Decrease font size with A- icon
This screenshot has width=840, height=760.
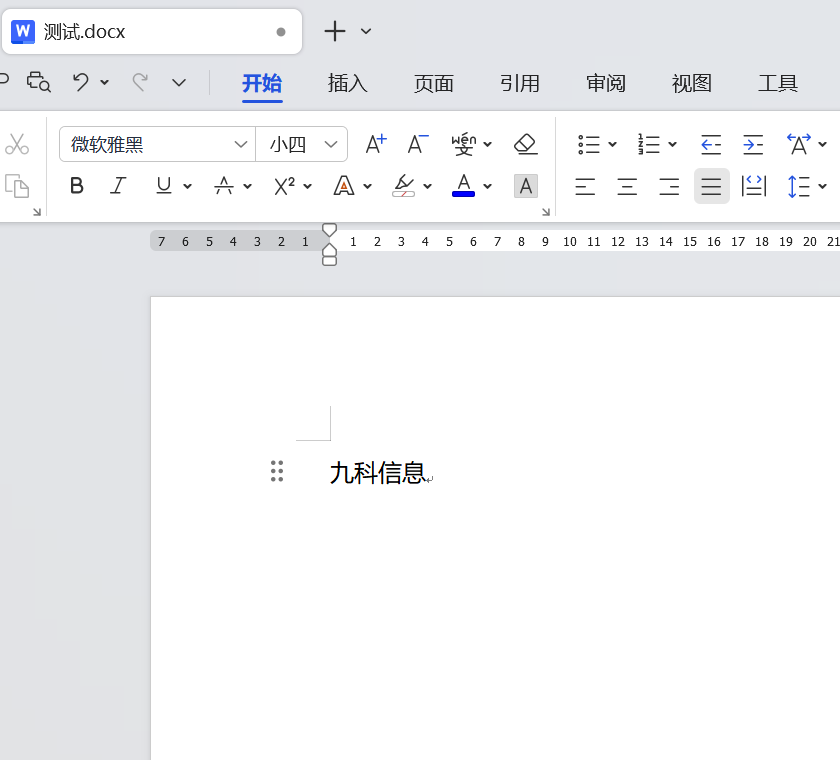(x=418, y=144)
